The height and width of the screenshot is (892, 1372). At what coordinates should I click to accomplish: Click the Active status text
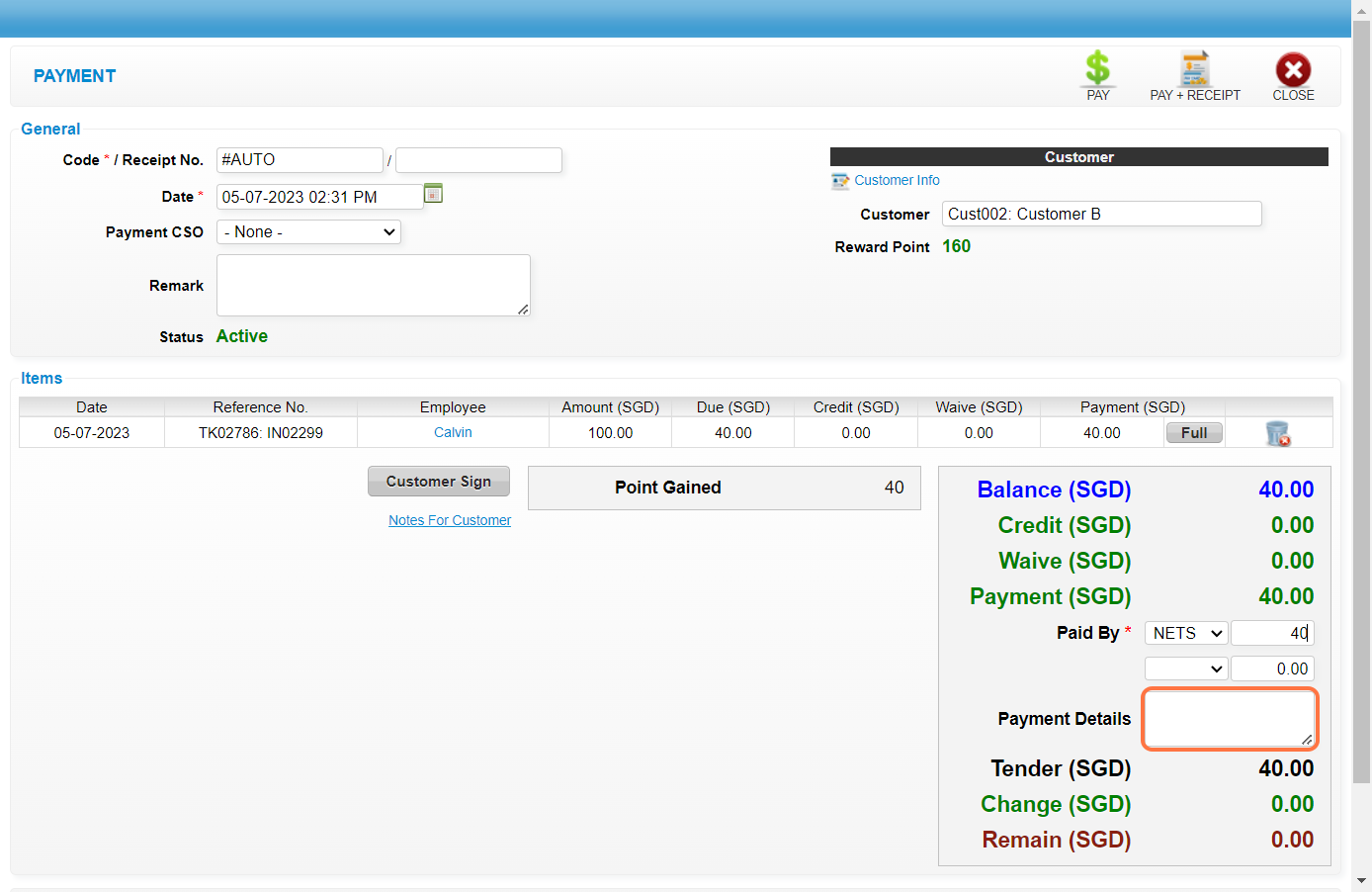(242, 336)
